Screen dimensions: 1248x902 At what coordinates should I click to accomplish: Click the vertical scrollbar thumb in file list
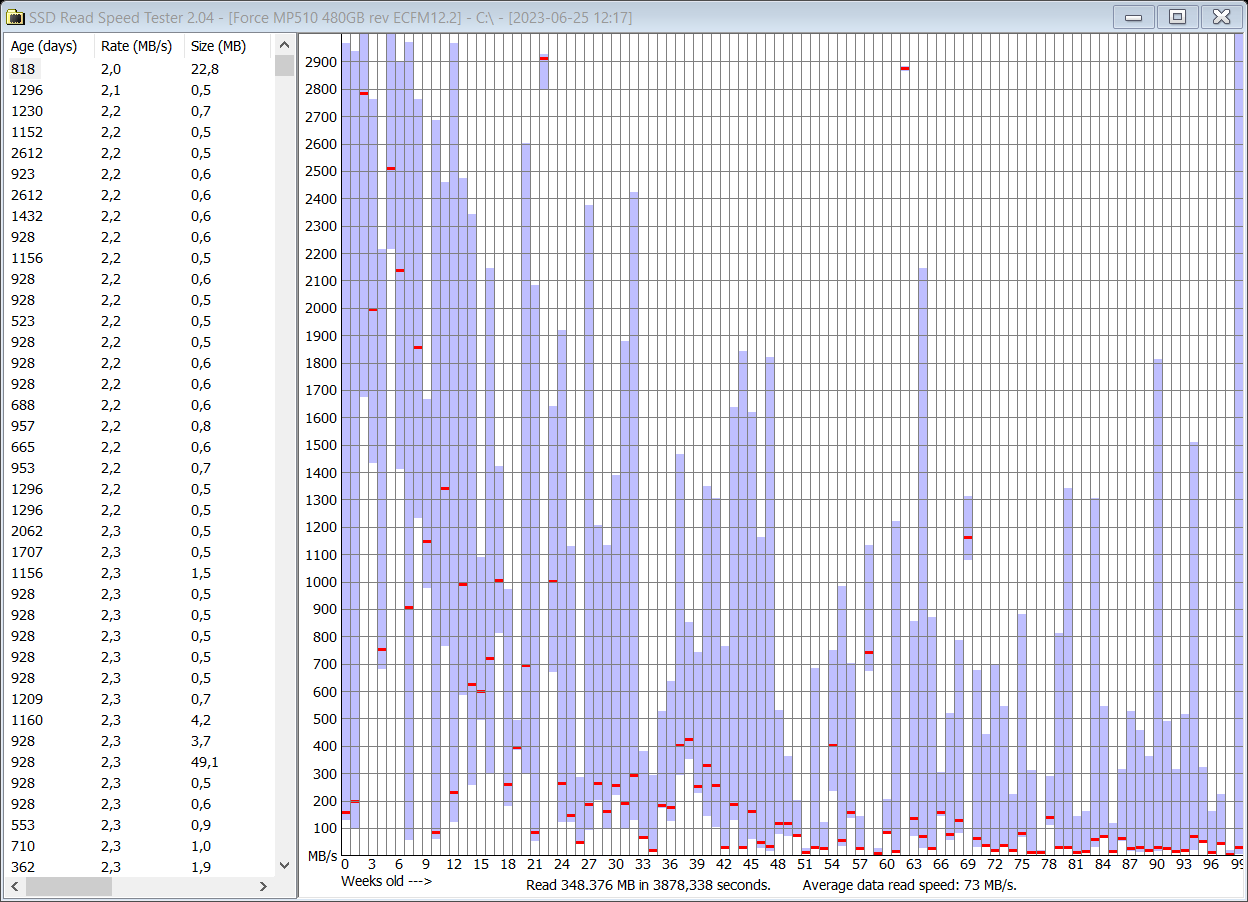(285, 65)
